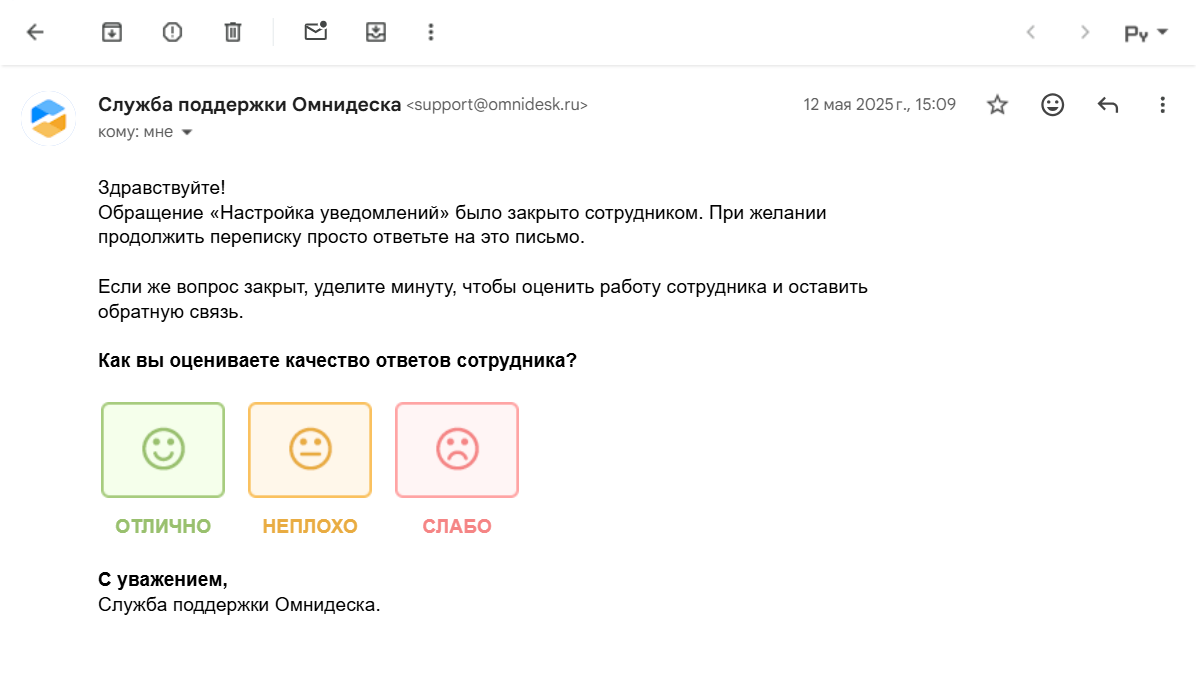This screenshot has width=1196, height=685.
Task: Reply using the curved arrow icon
Action: (x=1107, y=105)
